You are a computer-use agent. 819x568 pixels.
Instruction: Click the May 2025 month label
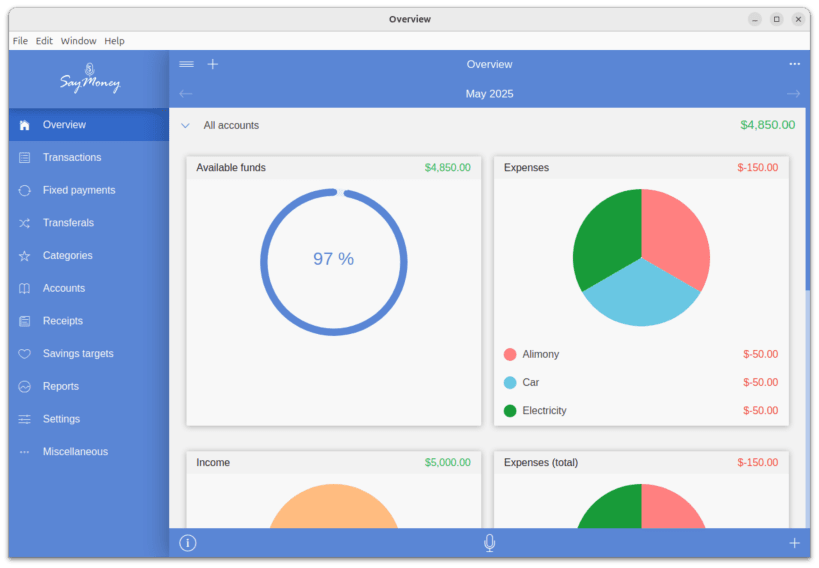[x=489, y=94]
